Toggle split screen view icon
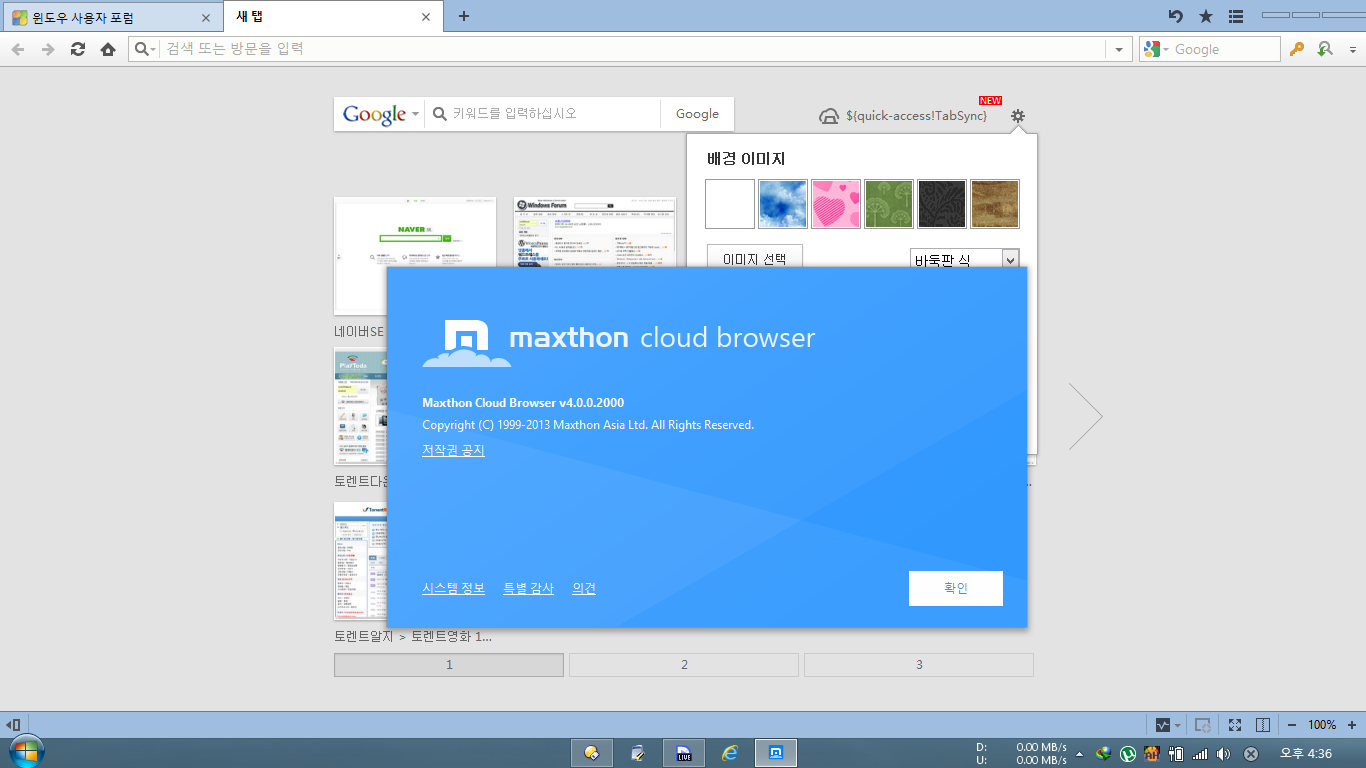Image resolution: width=1366 pixels, height=768 pixels. [x=1263, y=724]
